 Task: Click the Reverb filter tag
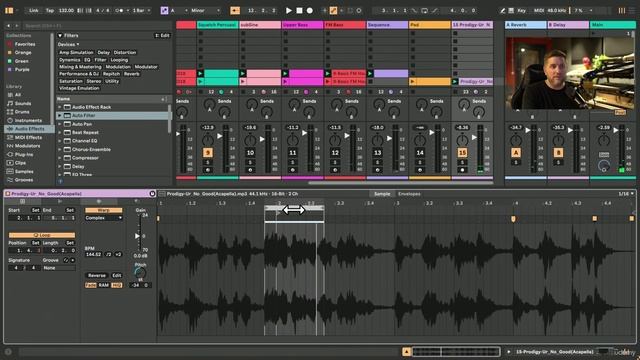[131, 74]
